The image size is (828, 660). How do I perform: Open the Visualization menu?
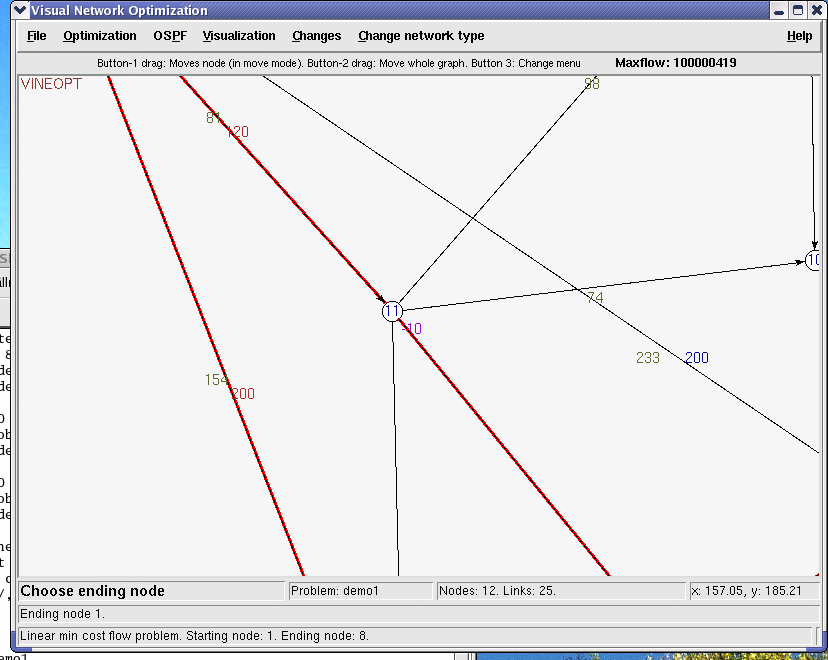239,36
